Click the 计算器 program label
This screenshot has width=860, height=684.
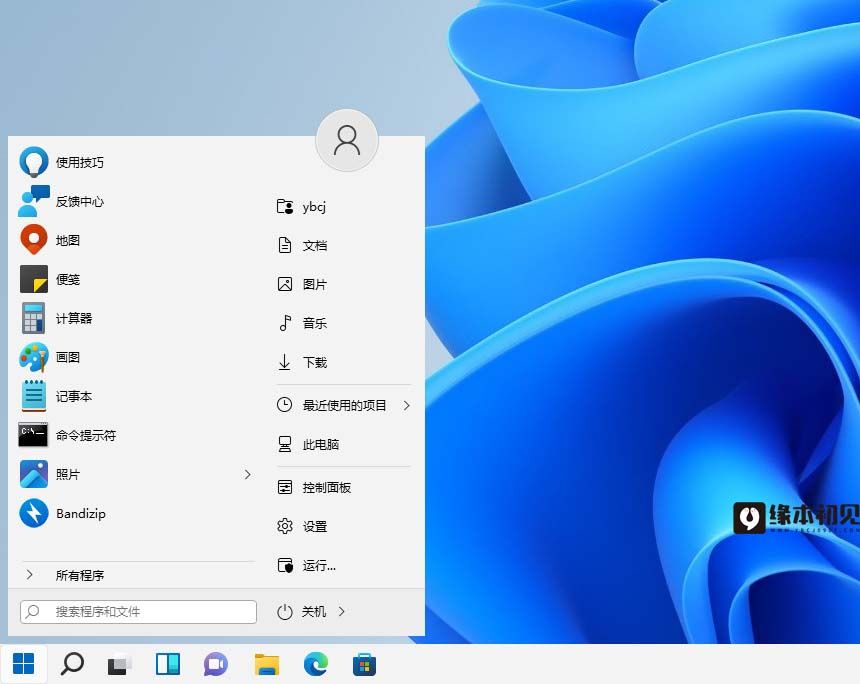[73, 318]
